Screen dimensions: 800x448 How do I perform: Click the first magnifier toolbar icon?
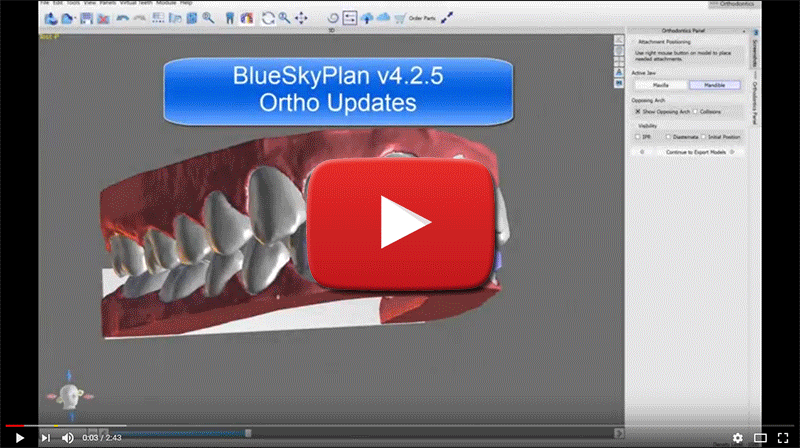pyautogui.click(x=208, y=18)
